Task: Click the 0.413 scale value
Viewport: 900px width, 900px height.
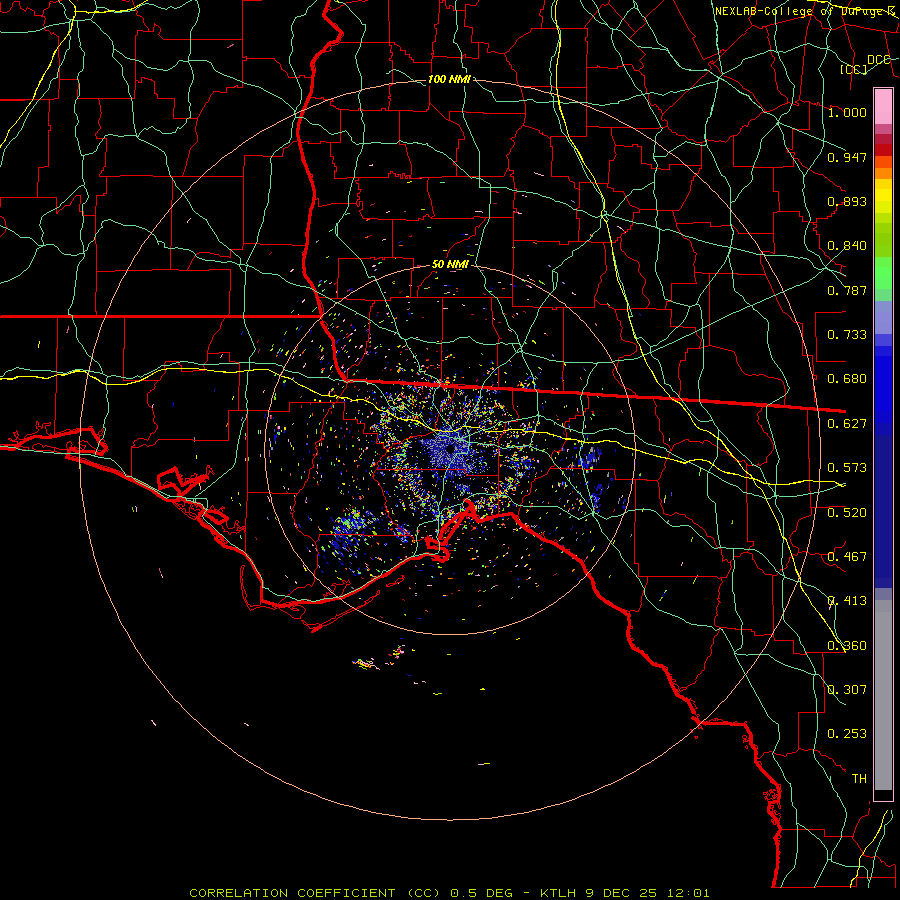Action: point(847,601)
